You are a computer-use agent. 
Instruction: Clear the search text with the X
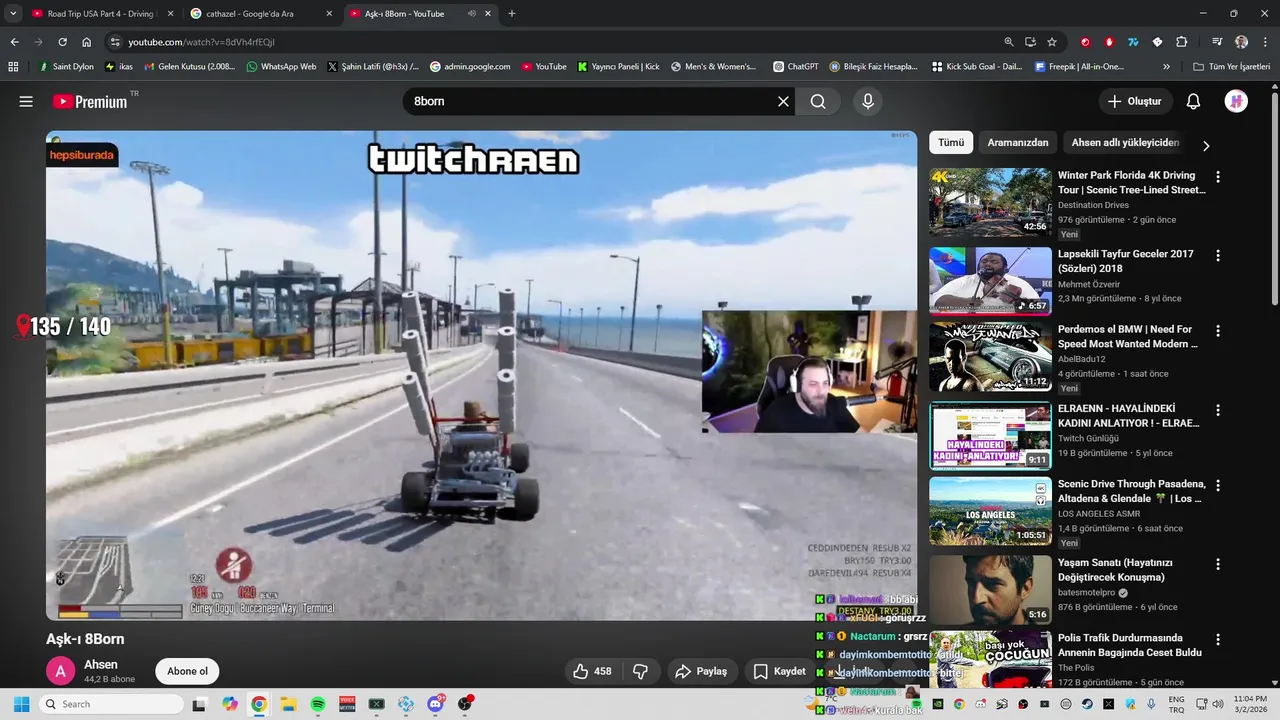pos(783,101)
